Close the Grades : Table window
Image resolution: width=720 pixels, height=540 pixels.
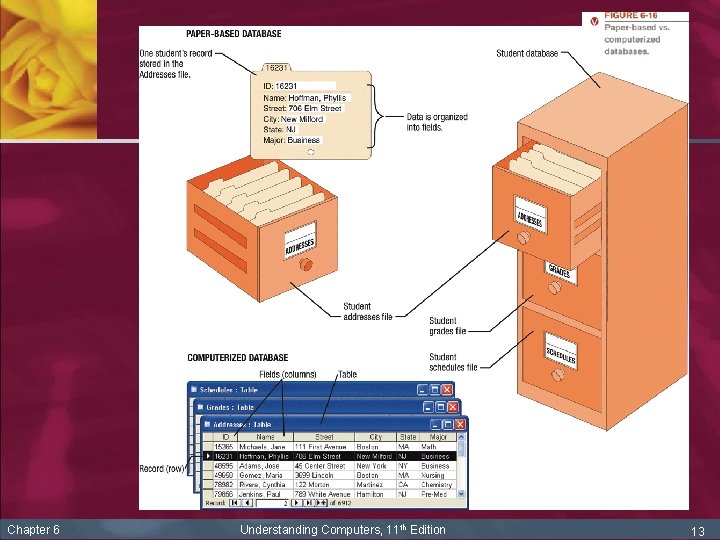[x=452, y=407]
